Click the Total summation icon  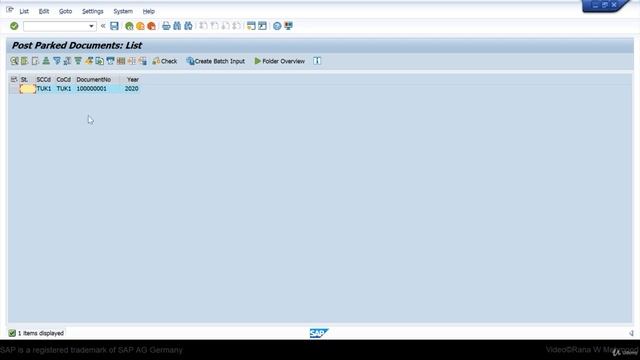click(67, 61)
